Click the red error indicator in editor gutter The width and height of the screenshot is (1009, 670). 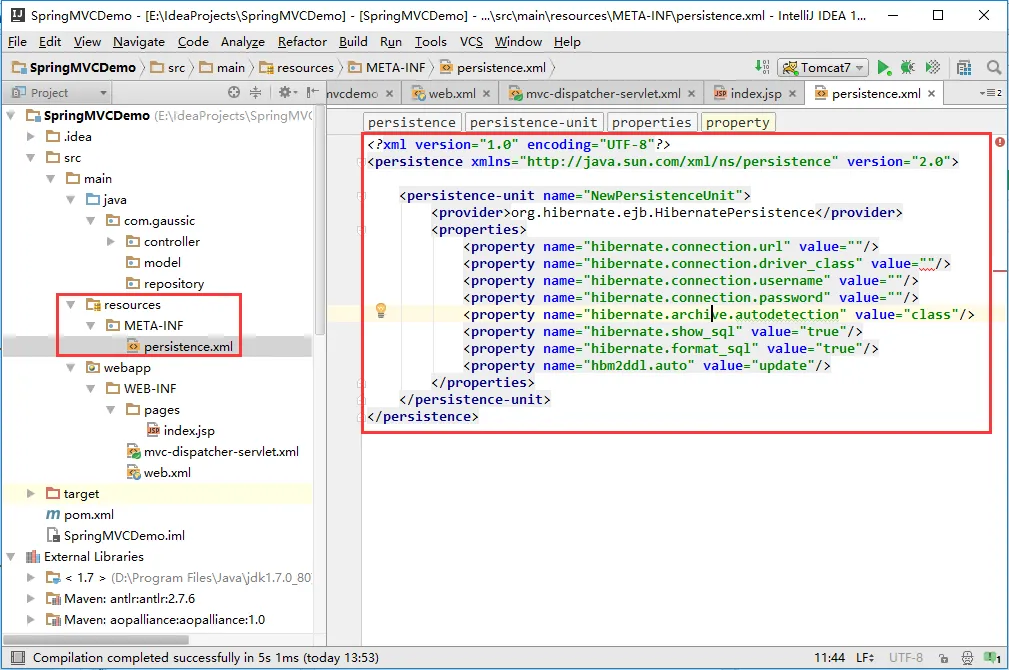pyautogui.click(x=999, y=142)
